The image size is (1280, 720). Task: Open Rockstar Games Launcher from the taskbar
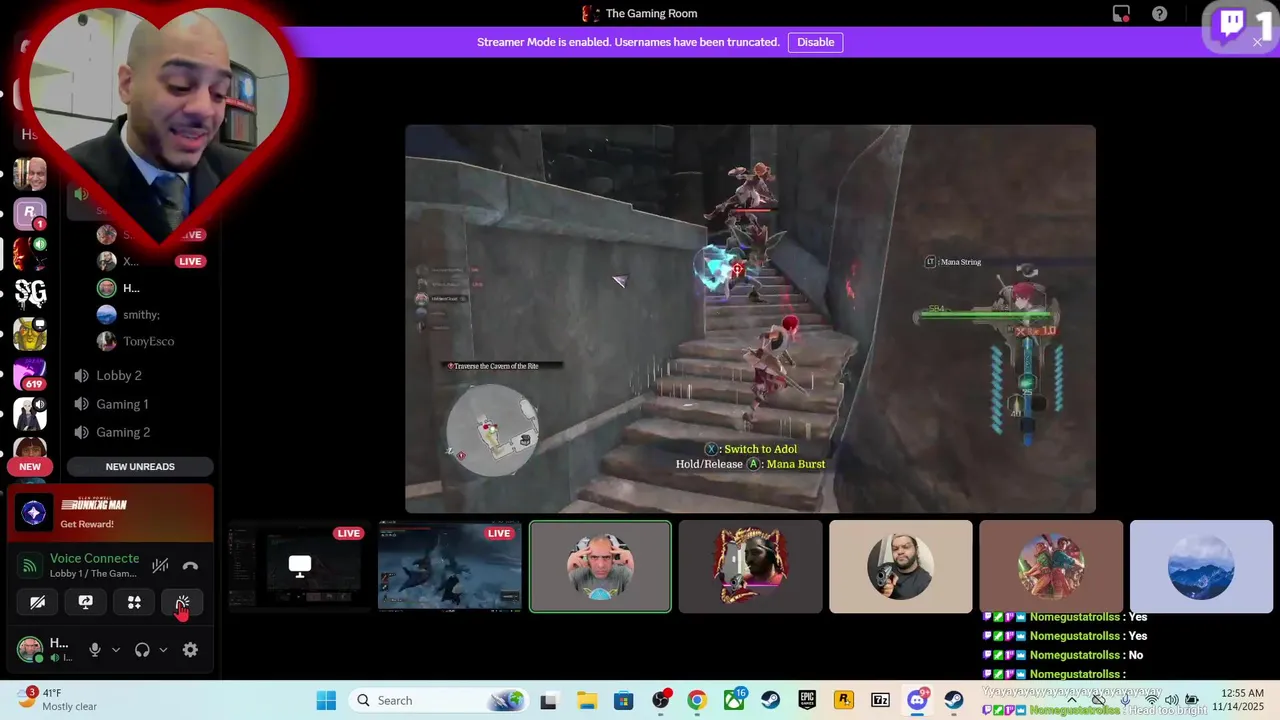pos(844,700)
